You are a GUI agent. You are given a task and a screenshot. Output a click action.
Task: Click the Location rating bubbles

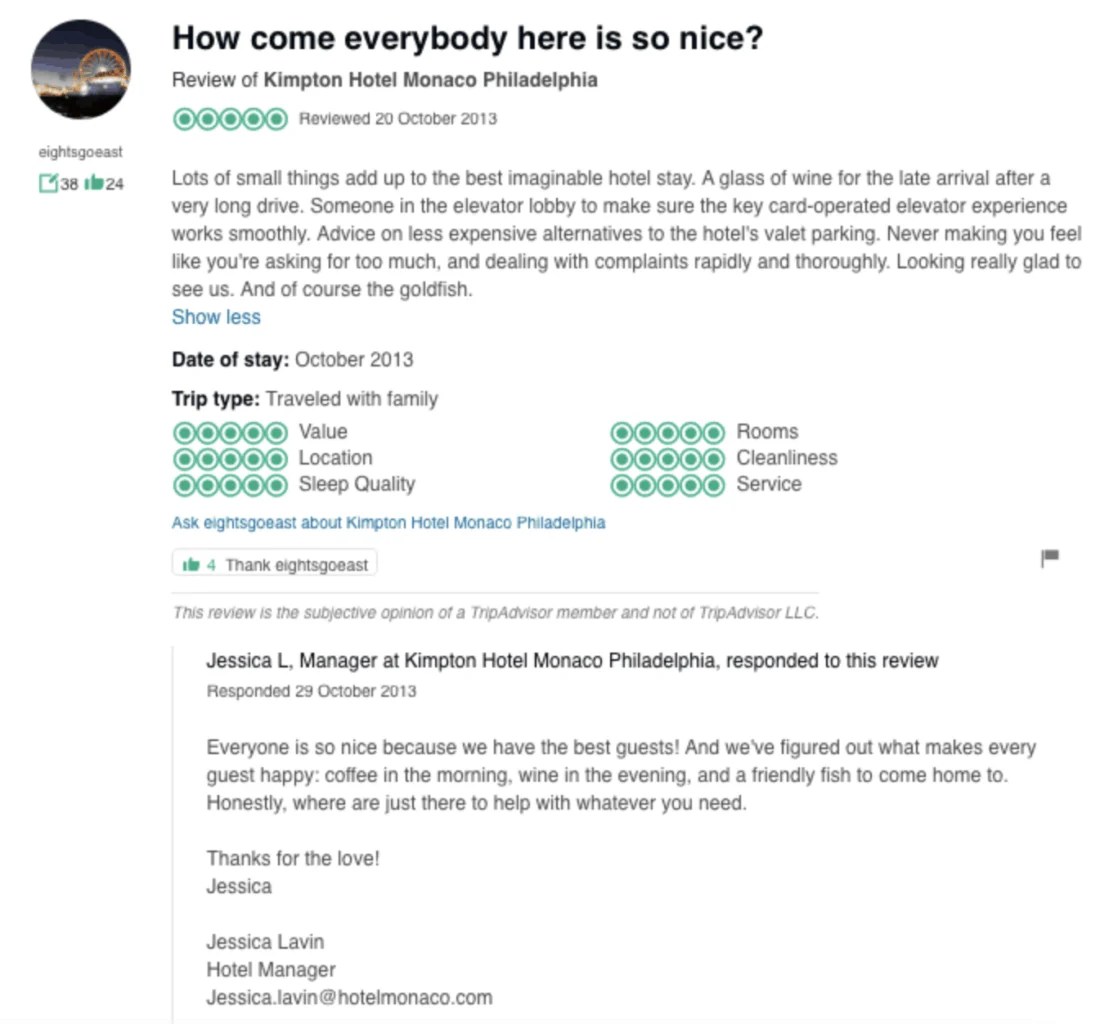[x=230, y=458]
